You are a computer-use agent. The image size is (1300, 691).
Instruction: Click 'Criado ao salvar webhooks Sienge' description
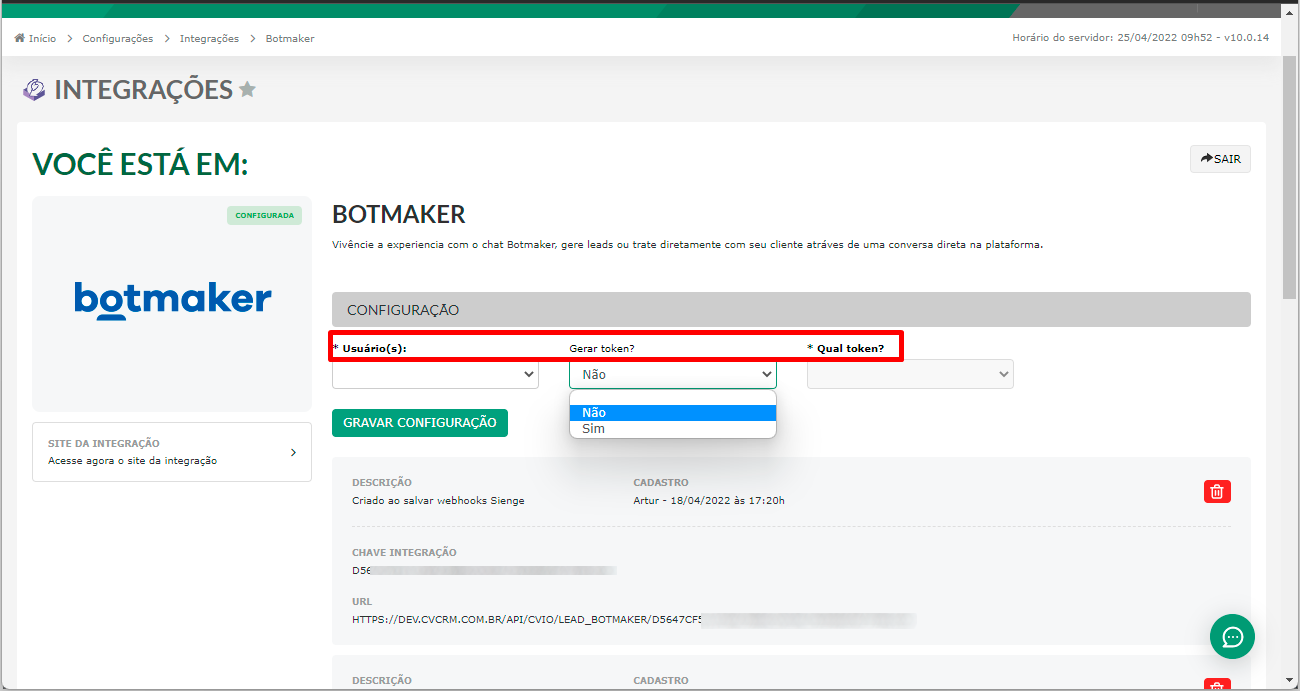(x=438, y=500)
